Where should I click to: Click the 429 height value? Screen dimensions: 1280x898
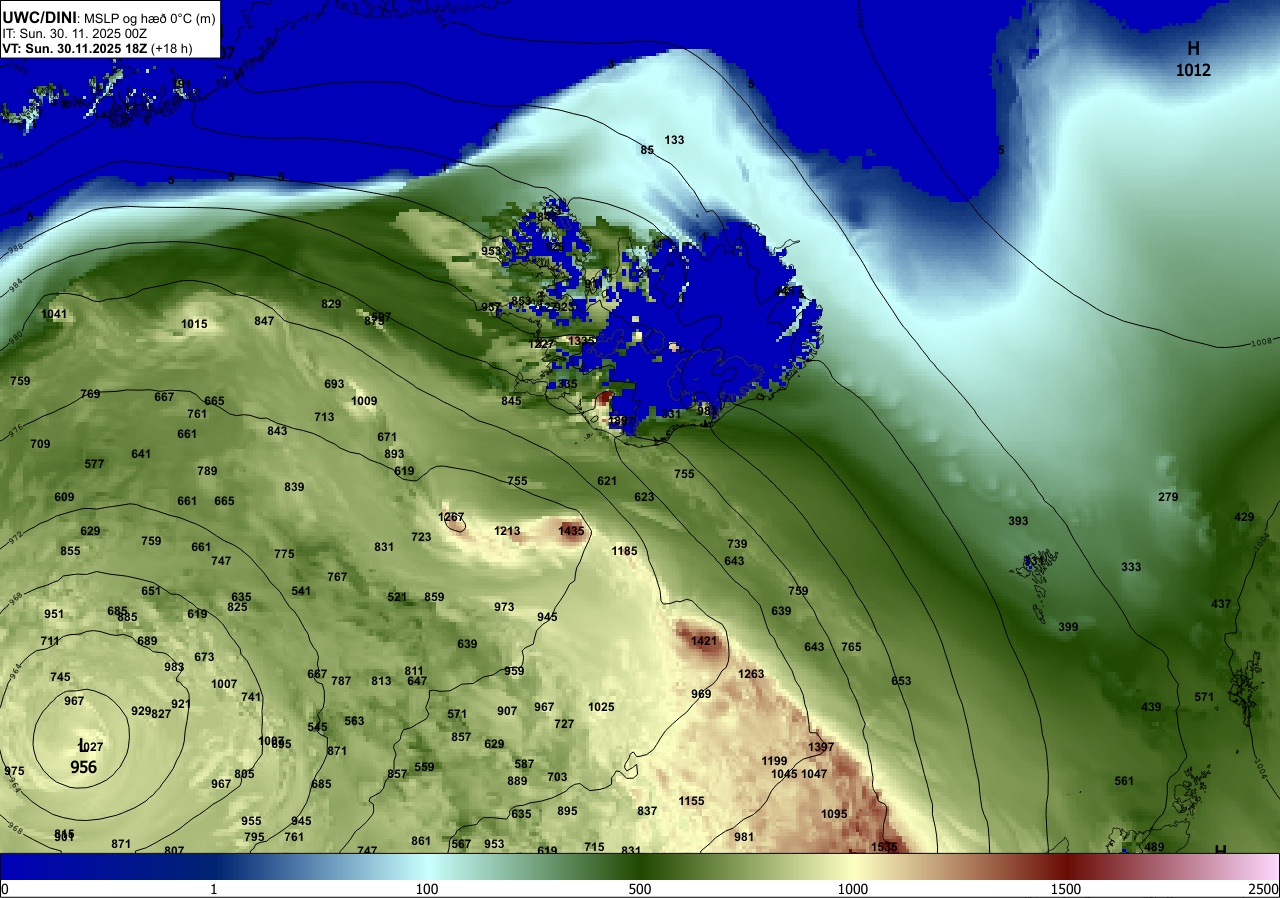[x=1244, y=517]
